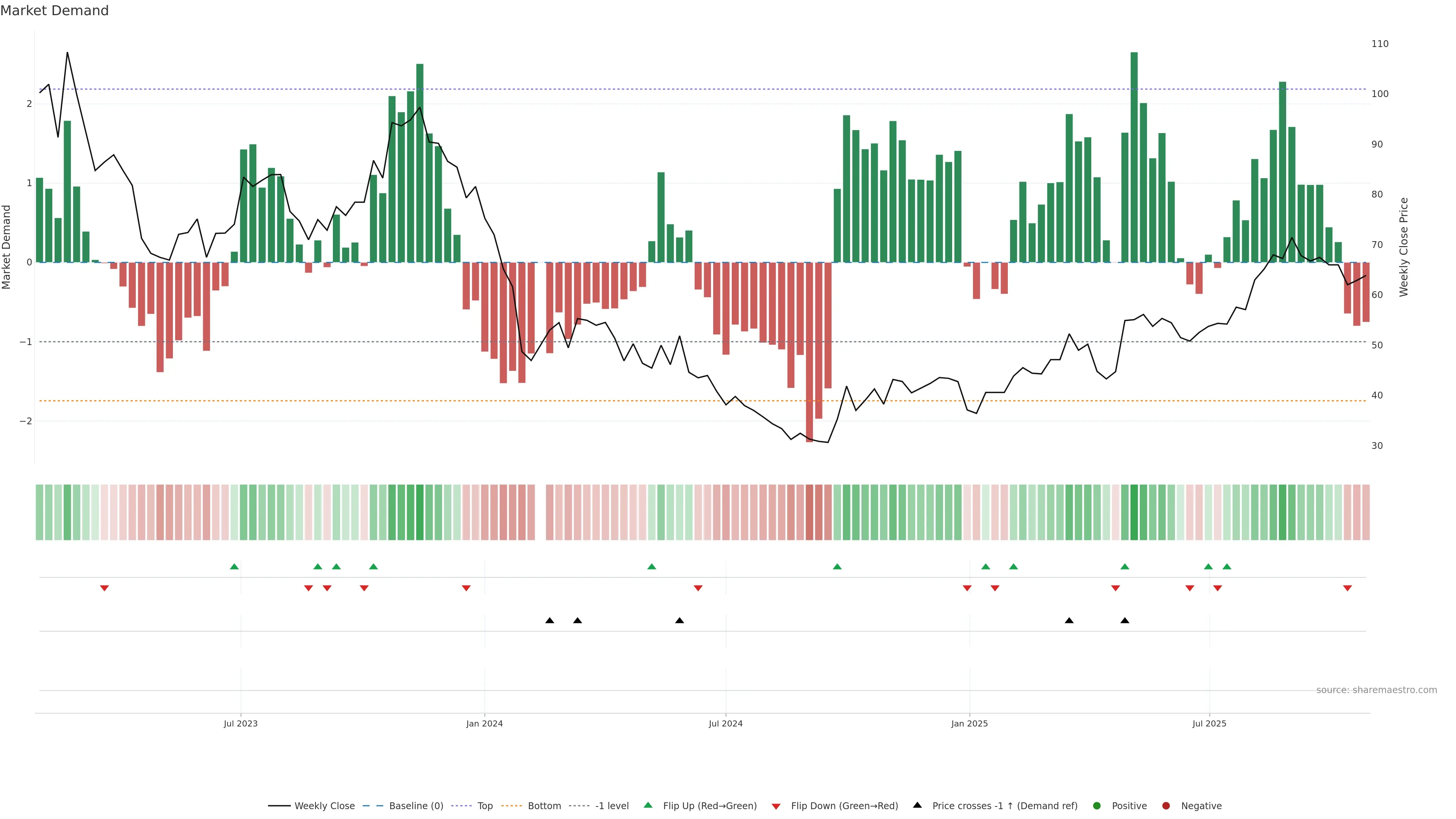This screenshot has height=819, width=1456.
Task: Click green Flip Up triangle icon in legend
Action: pos(648,805)
